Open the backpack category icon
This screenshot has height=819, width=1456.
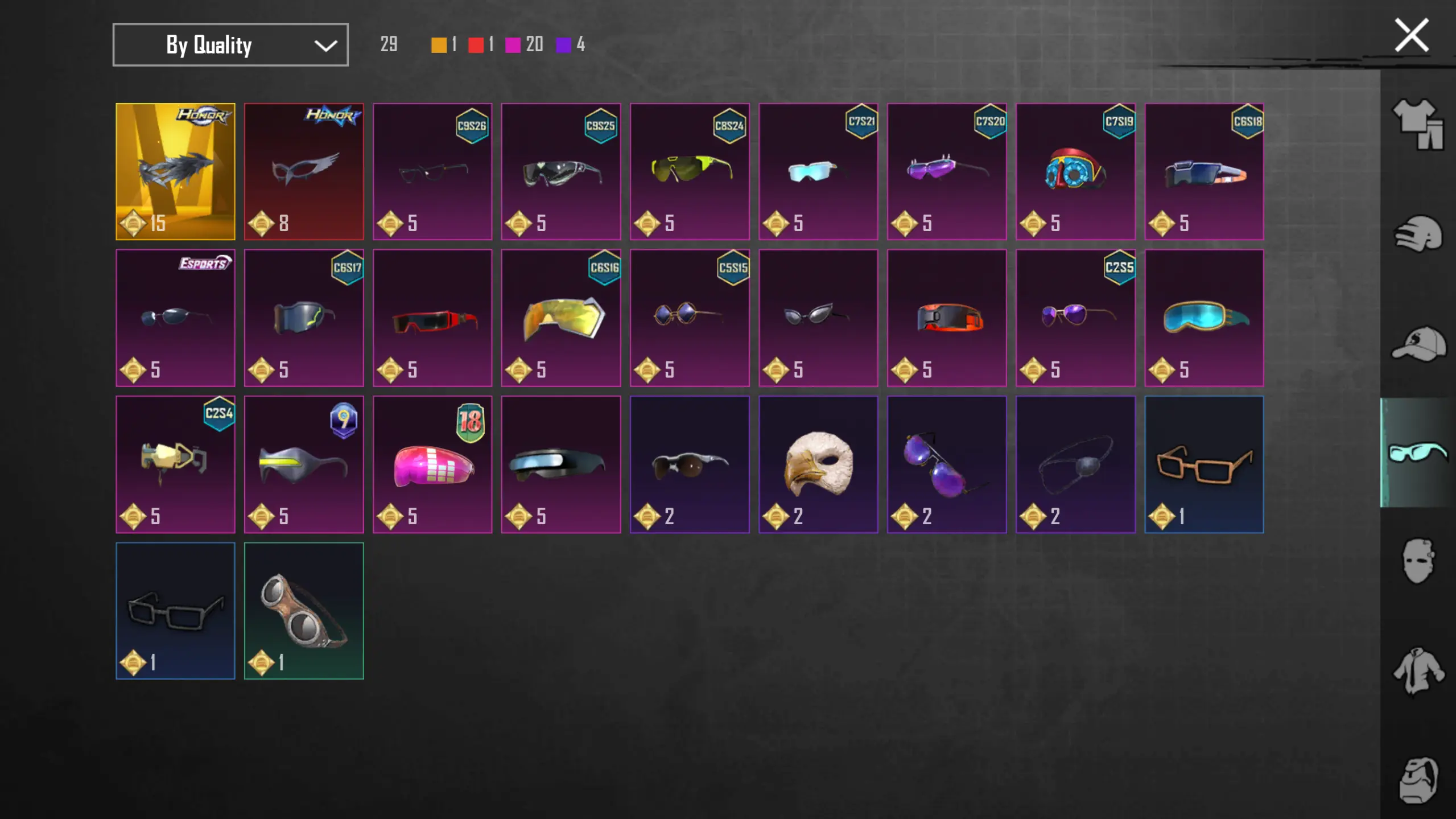(1417, 780)
